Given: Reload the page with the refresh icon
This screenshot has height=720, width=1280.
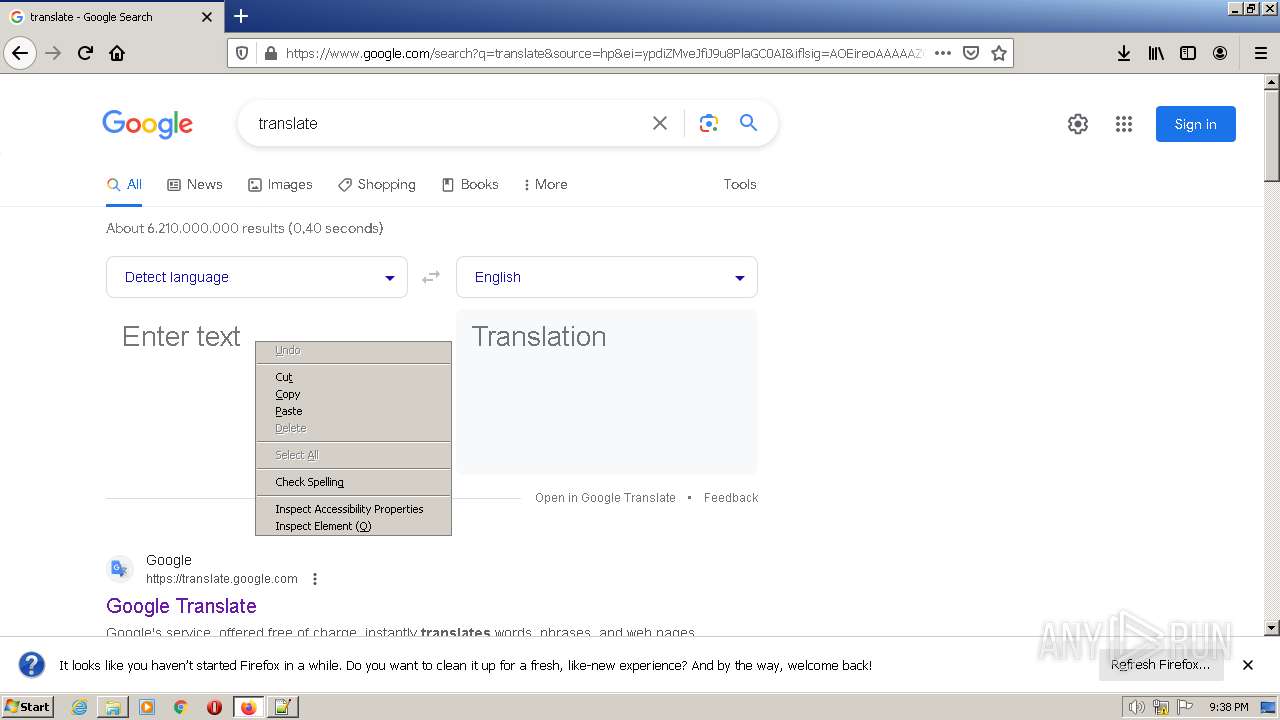Looking at the screenshot, I should 85,53.
